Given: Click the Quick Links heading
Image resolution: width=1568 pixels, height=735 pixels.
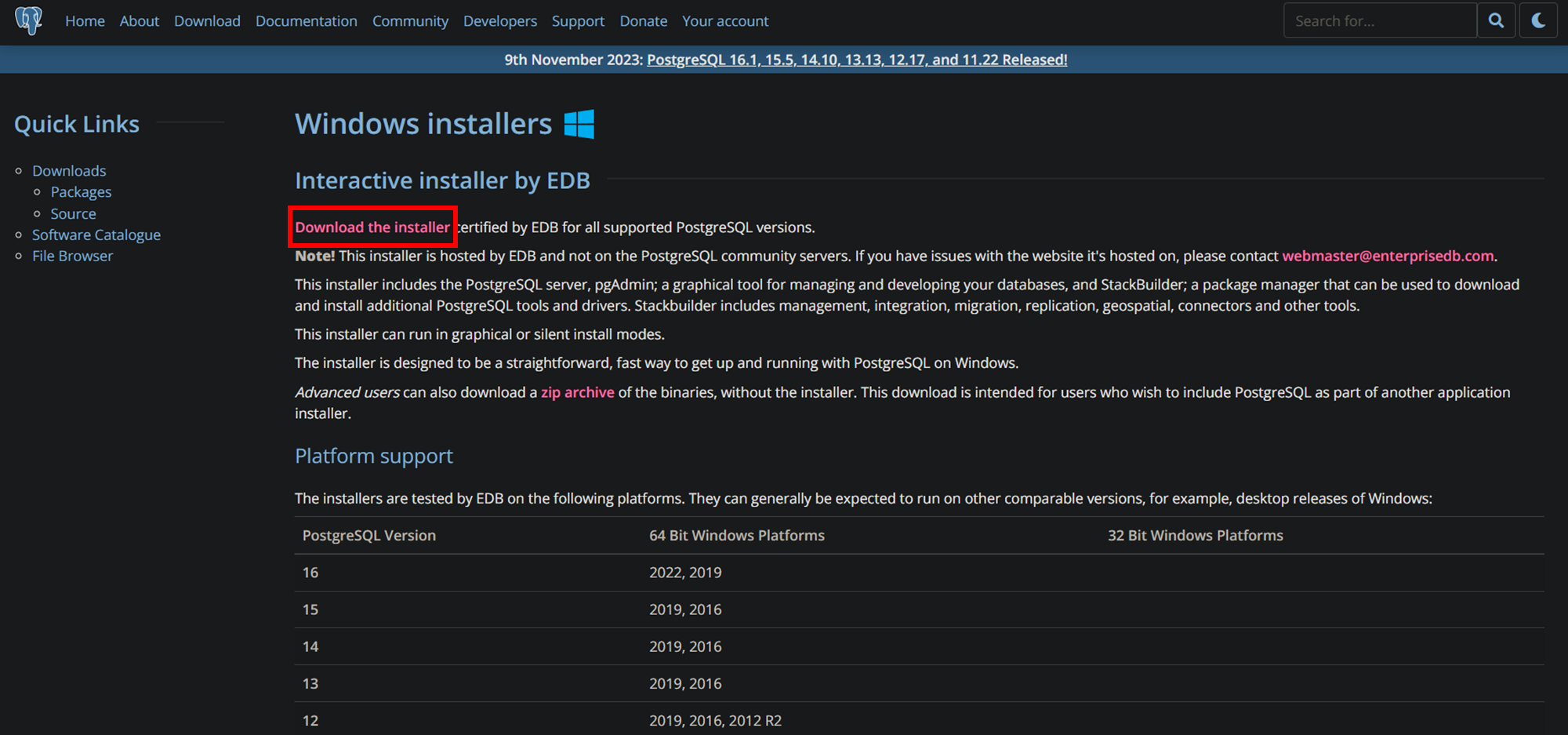Looking at the screenshot, I should click(77, 124).
